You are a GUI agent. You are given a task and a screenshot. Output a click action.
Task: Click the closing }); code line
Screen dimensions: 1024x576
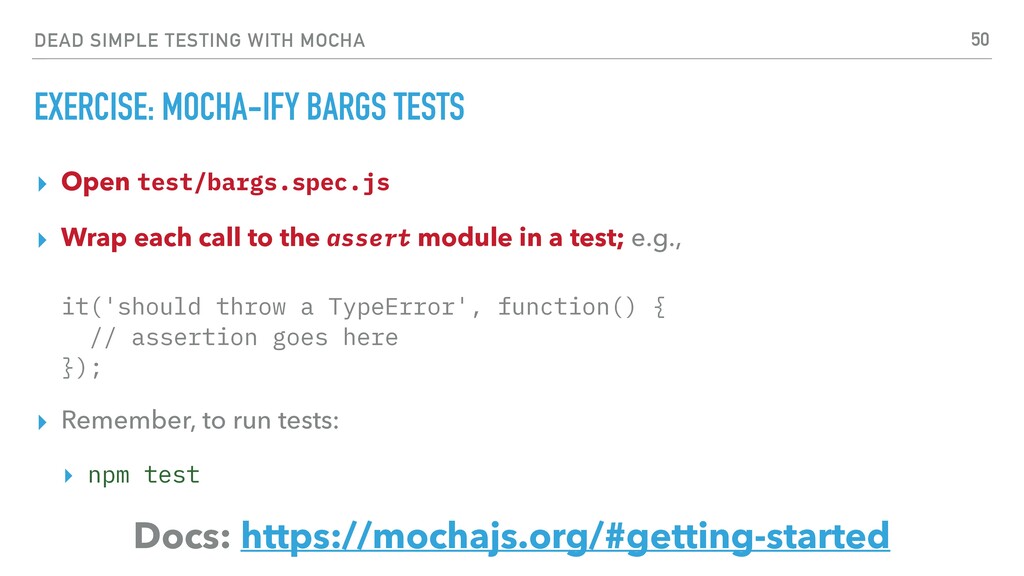pos(82,368)
